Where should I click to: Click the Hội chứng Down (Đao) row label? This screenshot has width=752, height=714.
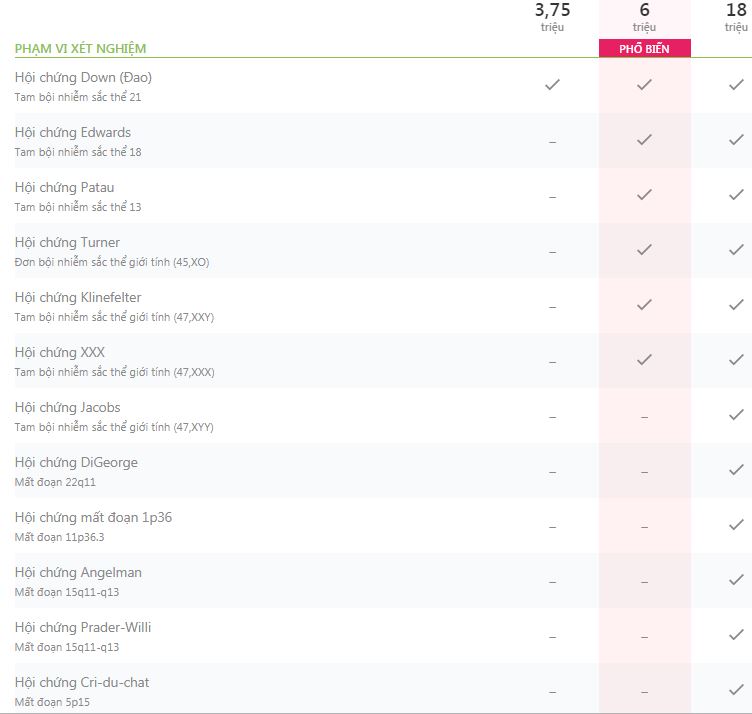tap(83, 77)
